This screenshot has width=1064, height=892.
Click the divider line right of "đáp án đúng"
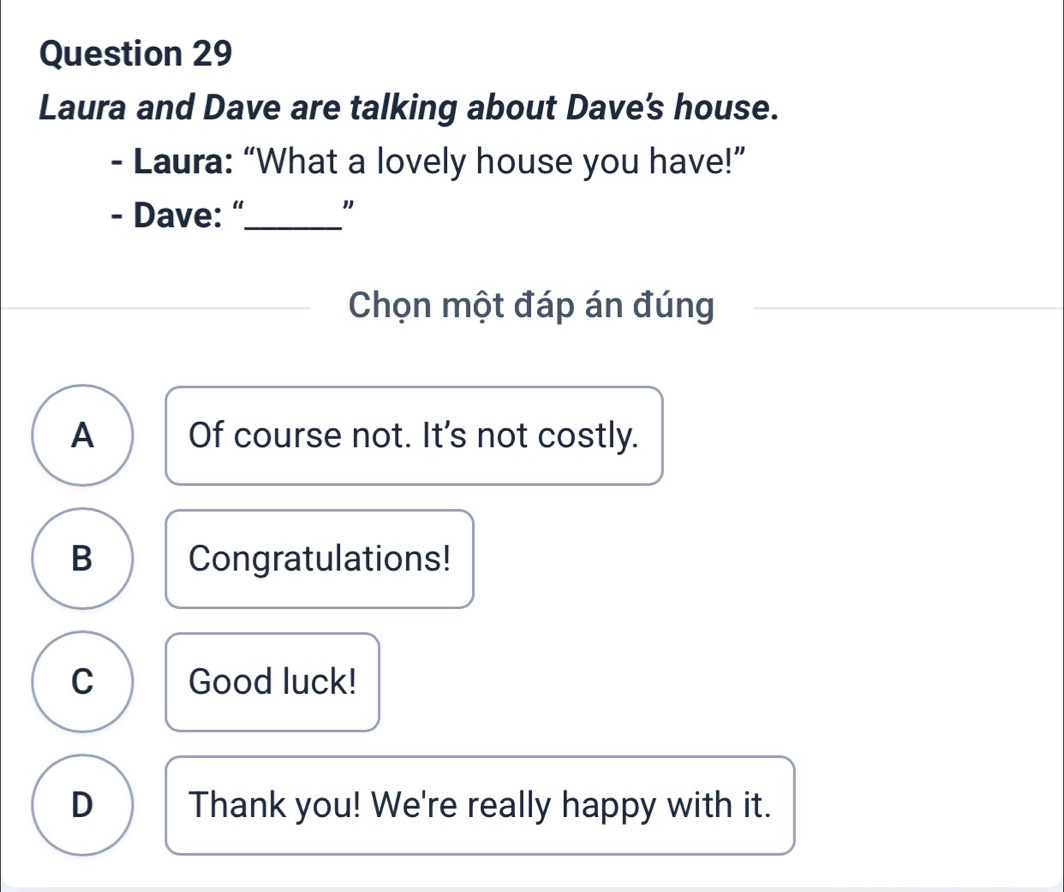click(x=900, y=308)
